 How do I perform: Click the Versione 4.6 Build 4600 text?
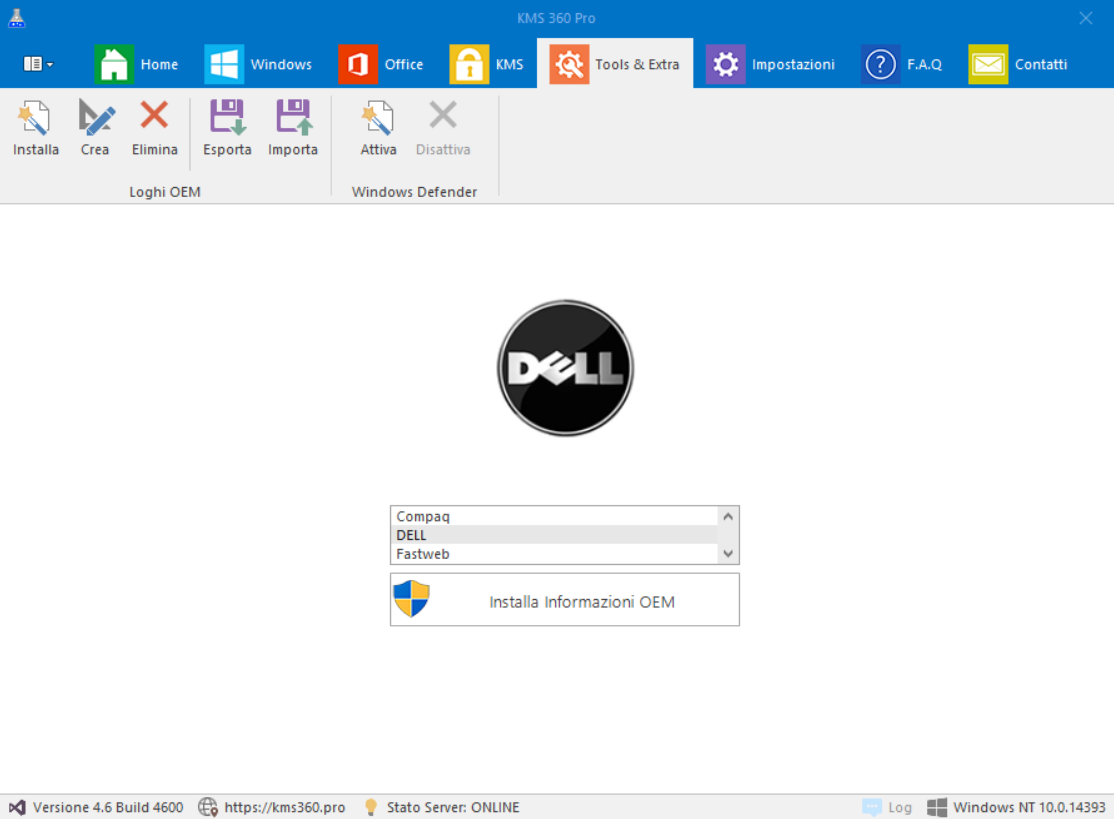[108, 807]
